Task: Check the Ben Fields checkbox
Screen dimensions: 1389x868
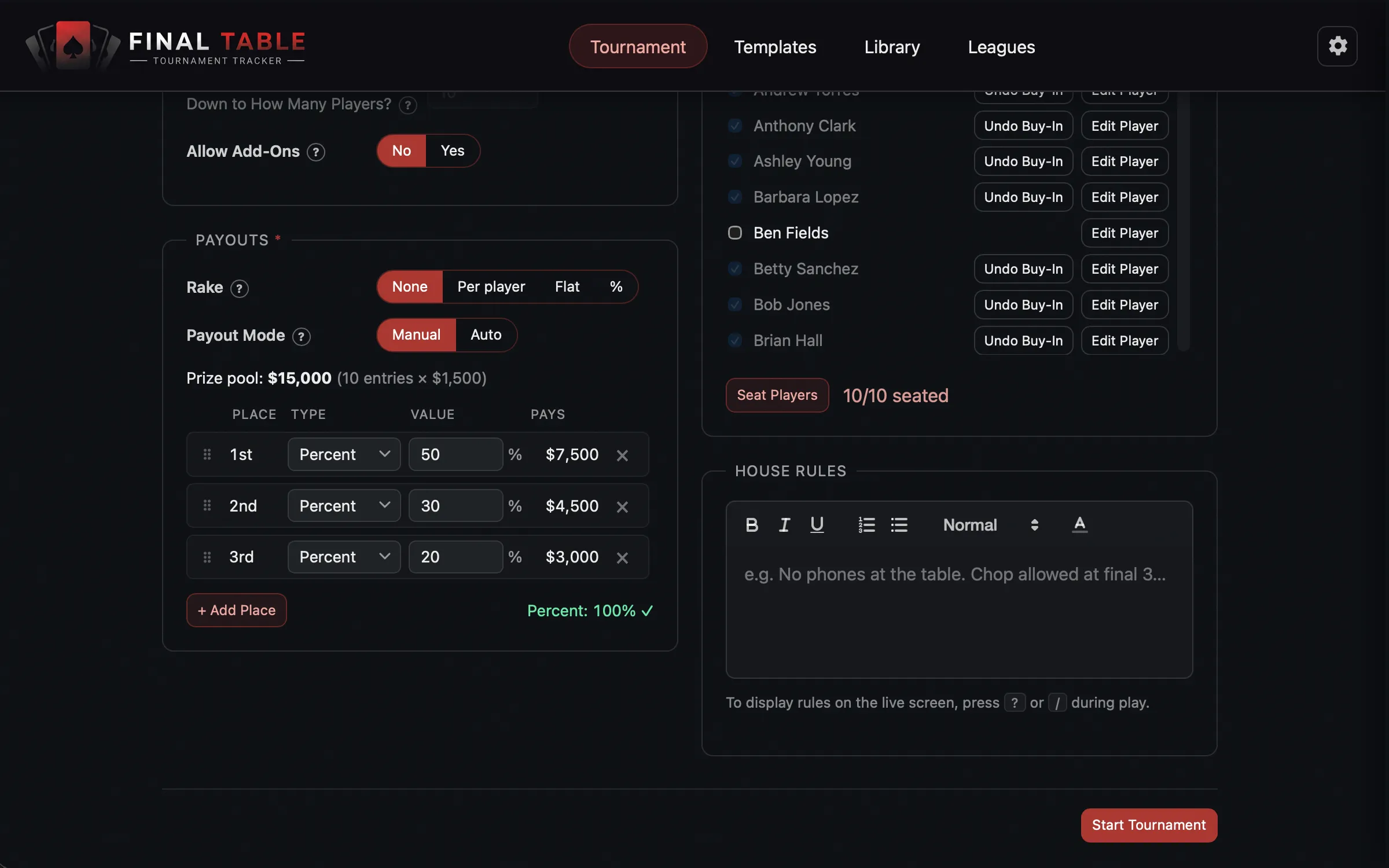Action: 734,233
